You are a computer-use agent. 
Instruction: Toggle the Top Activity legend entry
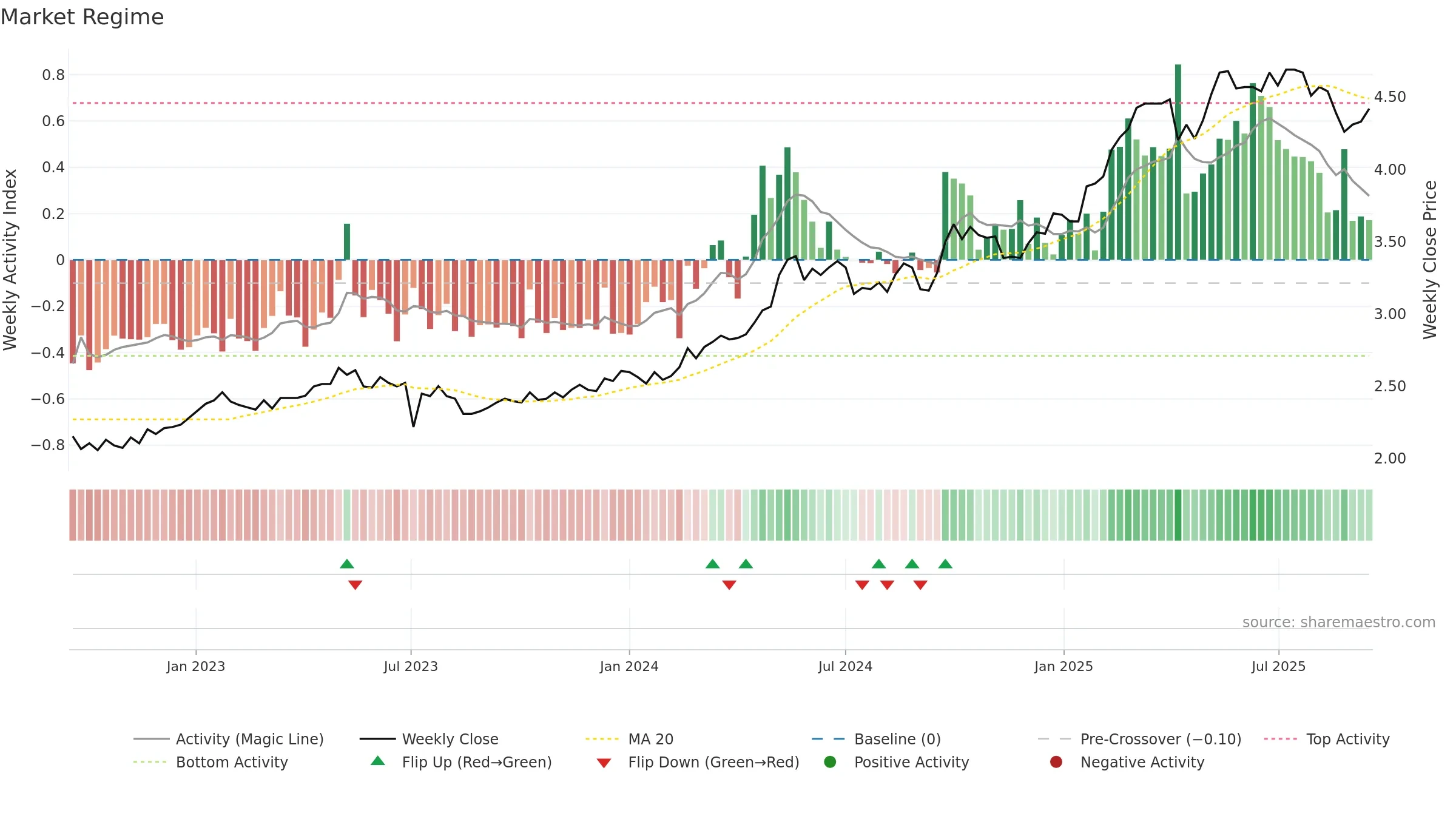(1327, 739)
